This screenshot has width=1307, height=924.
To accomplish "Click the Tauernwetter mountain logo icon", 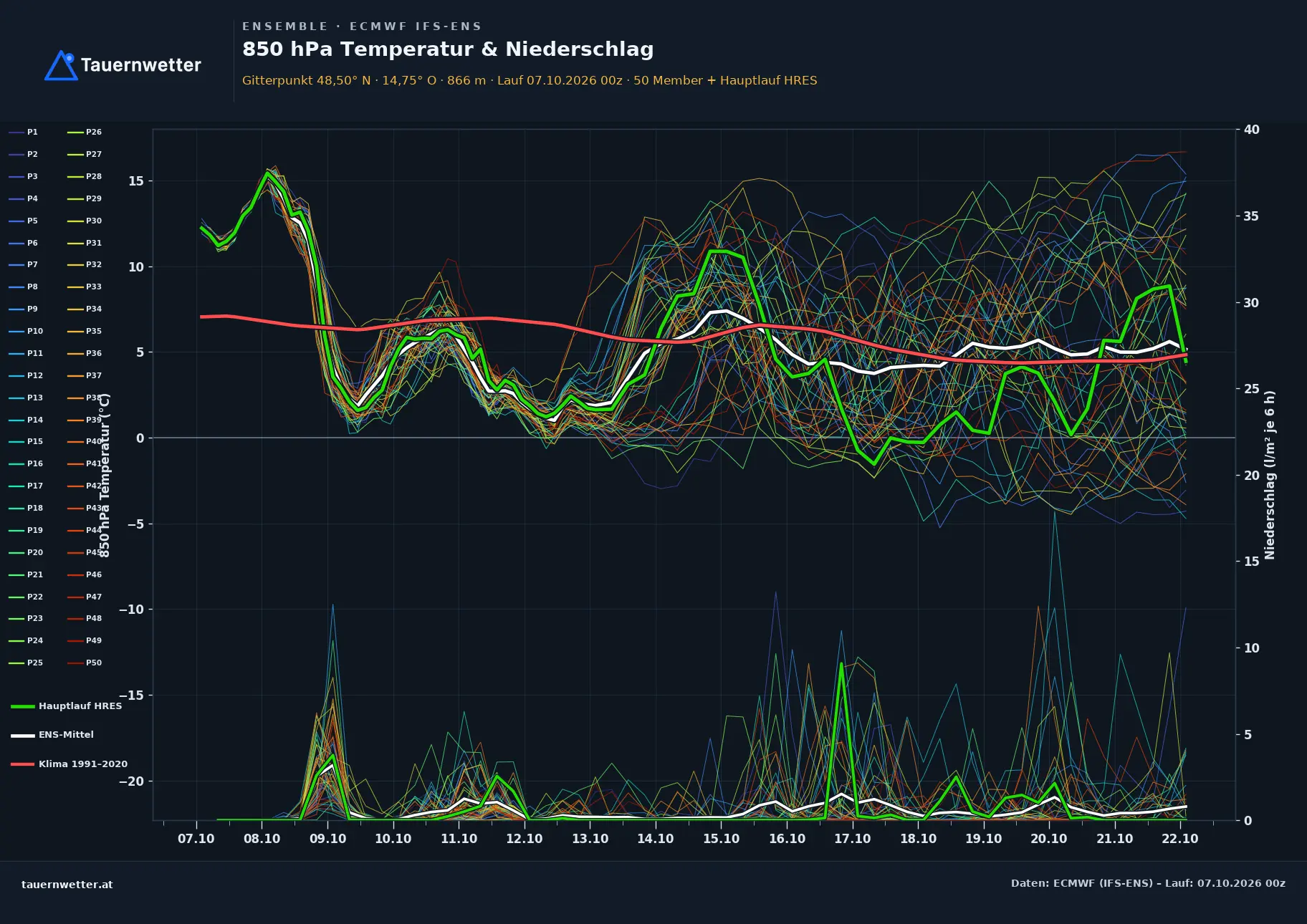I will pyautogui.click(x=61, y=65).
